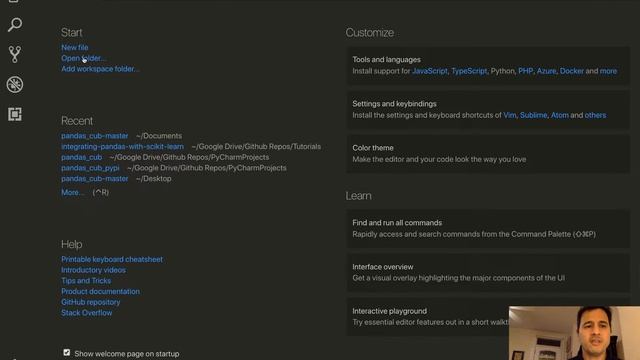Open the Source Control icon
This screenshot has width=640, height=360.
tap(15, 54)
